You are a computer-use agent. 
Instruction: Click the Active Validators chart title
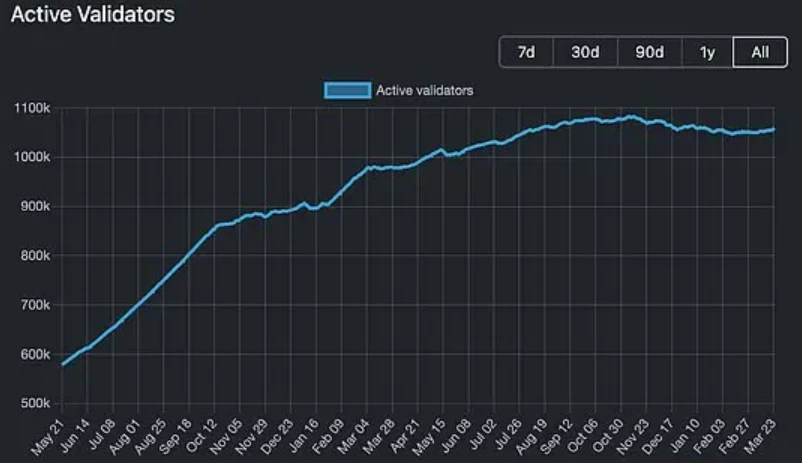(92, 14)
